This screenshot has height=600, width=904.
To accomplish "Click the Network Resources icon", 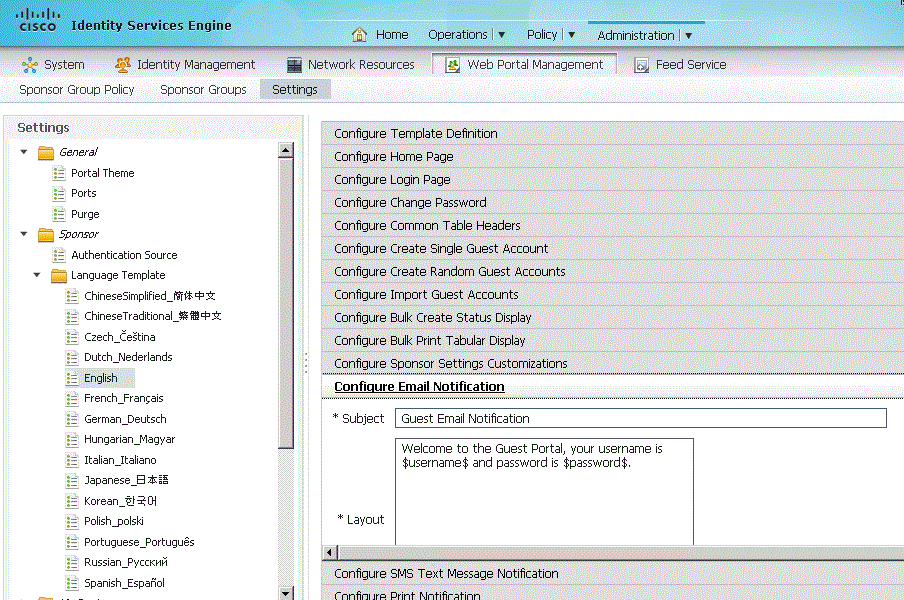I will pyautogui.click(x=294, y=65).
